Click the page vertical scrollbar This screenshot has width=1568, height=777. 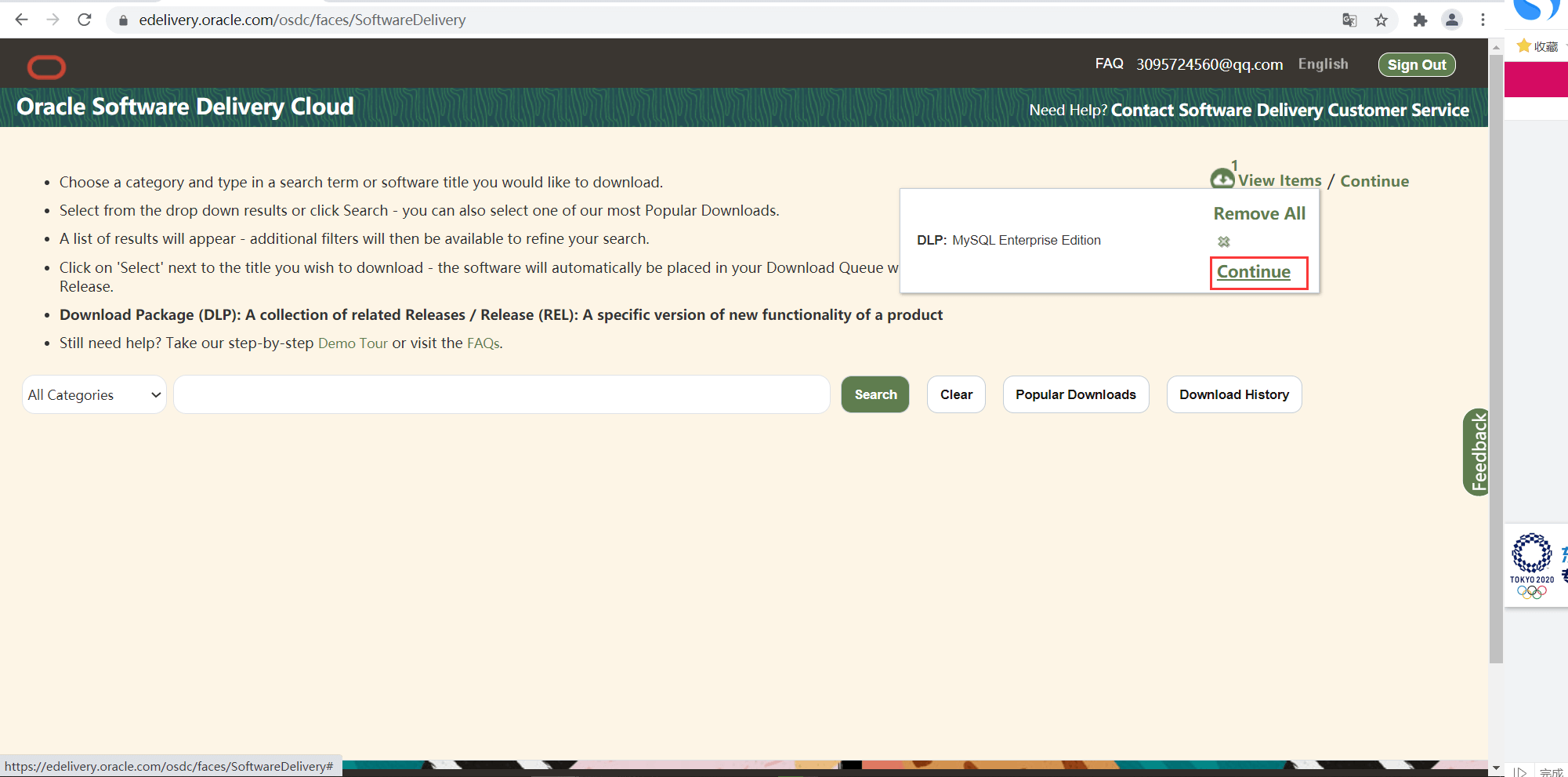click(1496, 359)
